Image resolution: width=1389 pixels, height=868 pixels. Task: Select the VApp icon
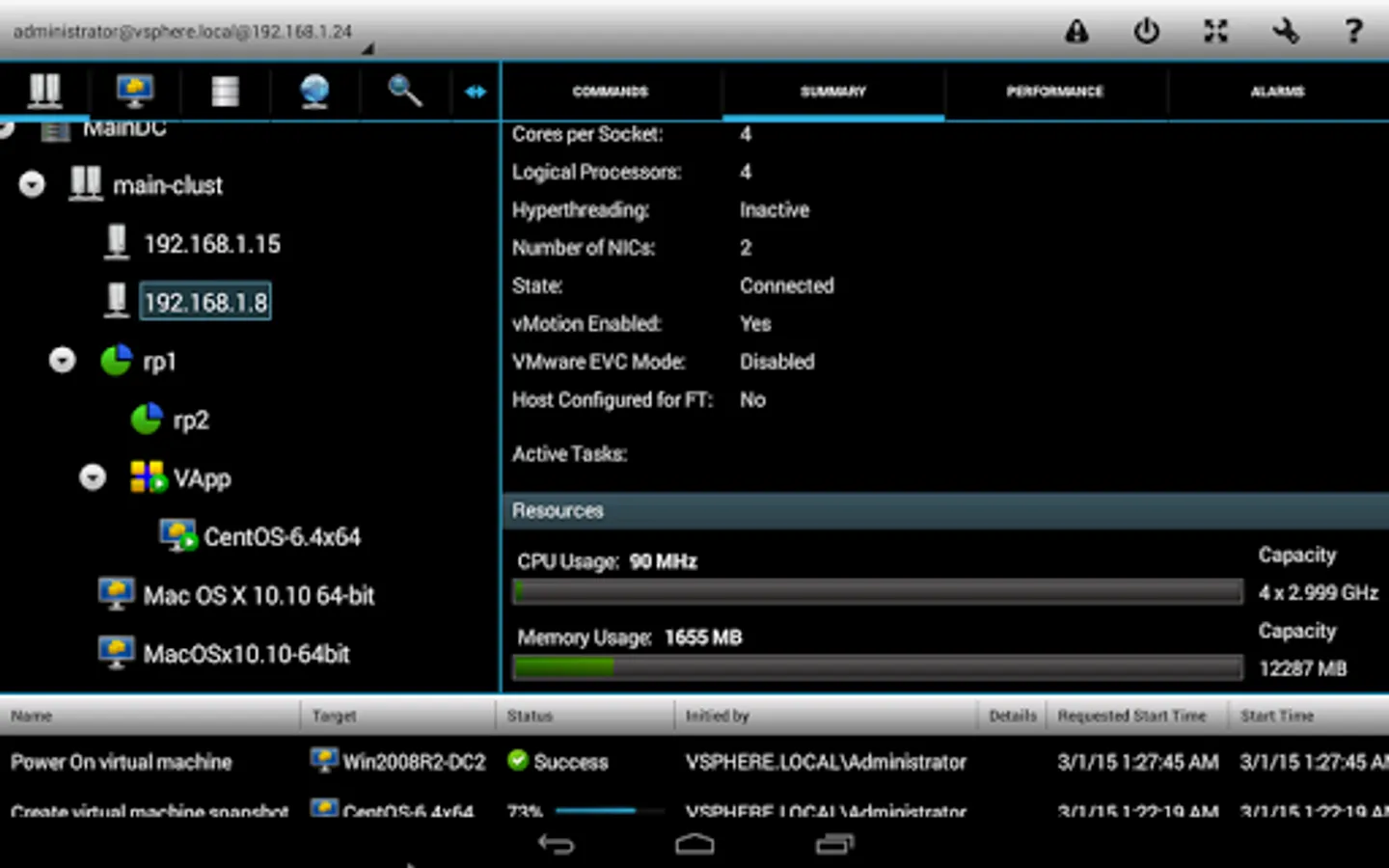(149, 477)
